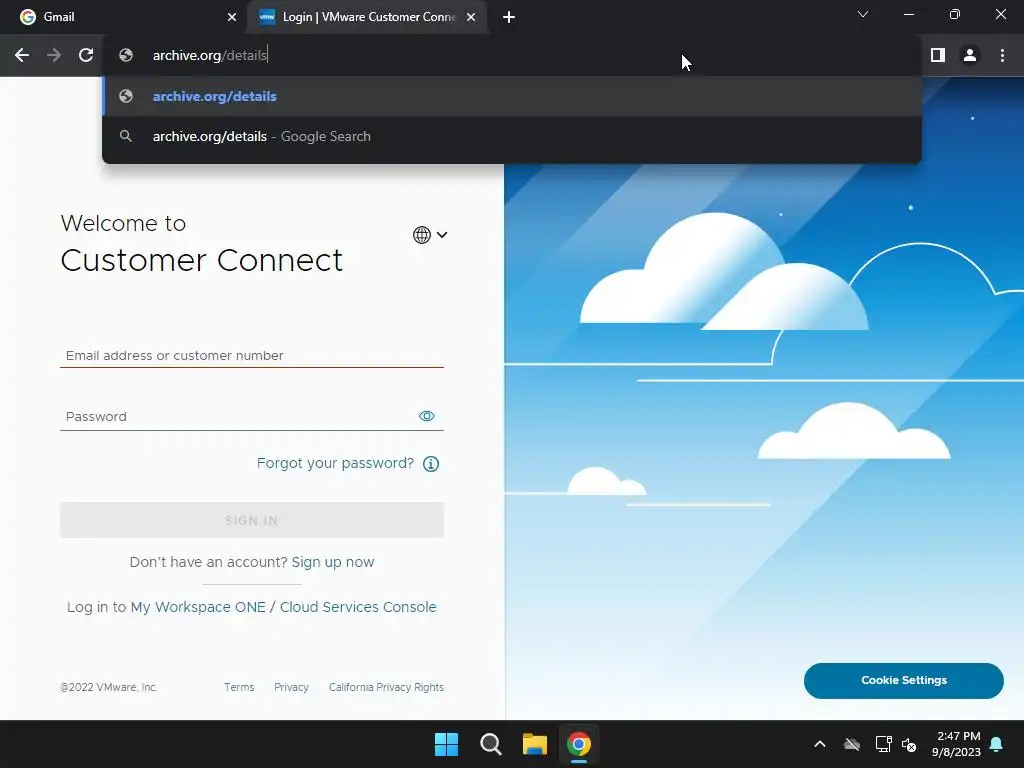
Task: Select the Login VMware Customer Connect tab
Action: click(x=367, y=17)
